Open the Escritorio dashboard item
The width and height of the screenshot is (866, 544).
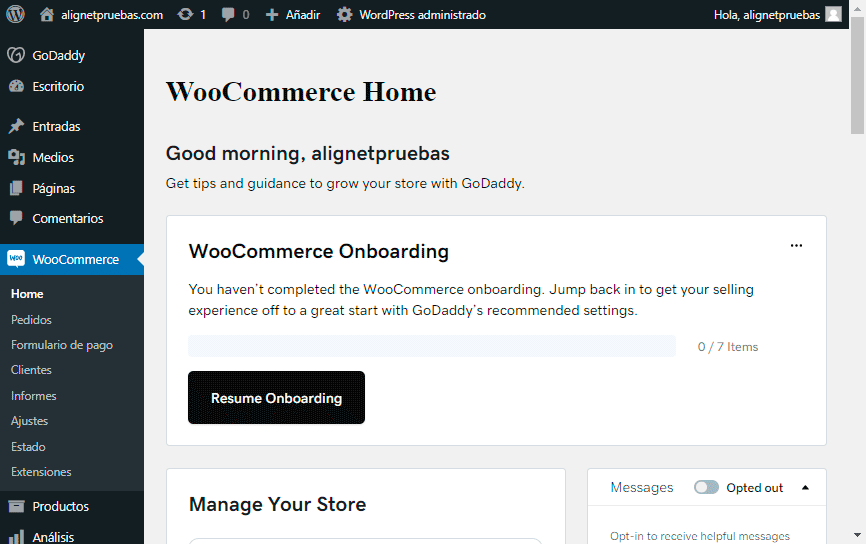click(58, 87)
